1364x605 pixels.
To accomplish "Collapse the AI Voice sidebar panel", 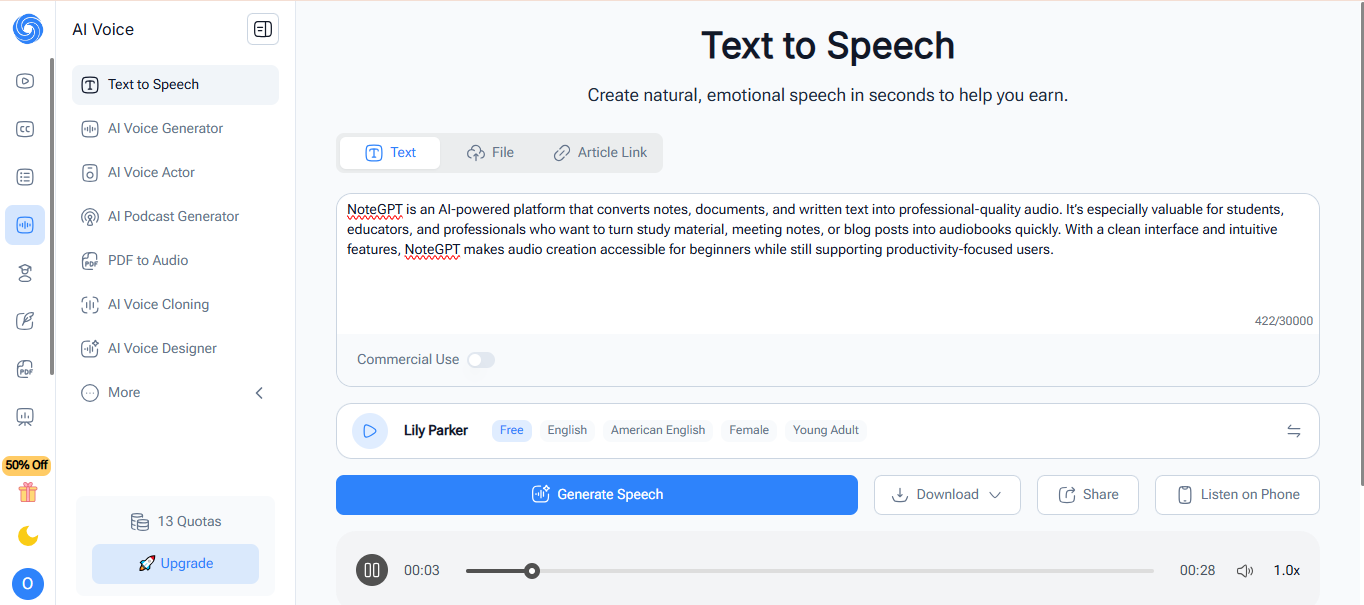I will [x=263, y=29].
